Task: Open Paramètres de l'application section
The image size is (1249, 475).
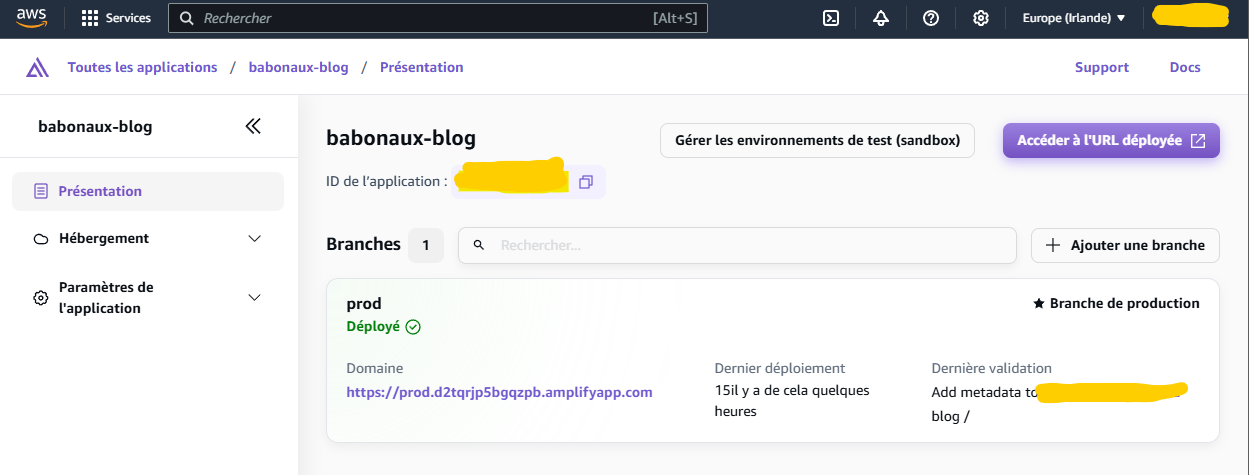Action: pyautogui.click(x=148, y=298)
